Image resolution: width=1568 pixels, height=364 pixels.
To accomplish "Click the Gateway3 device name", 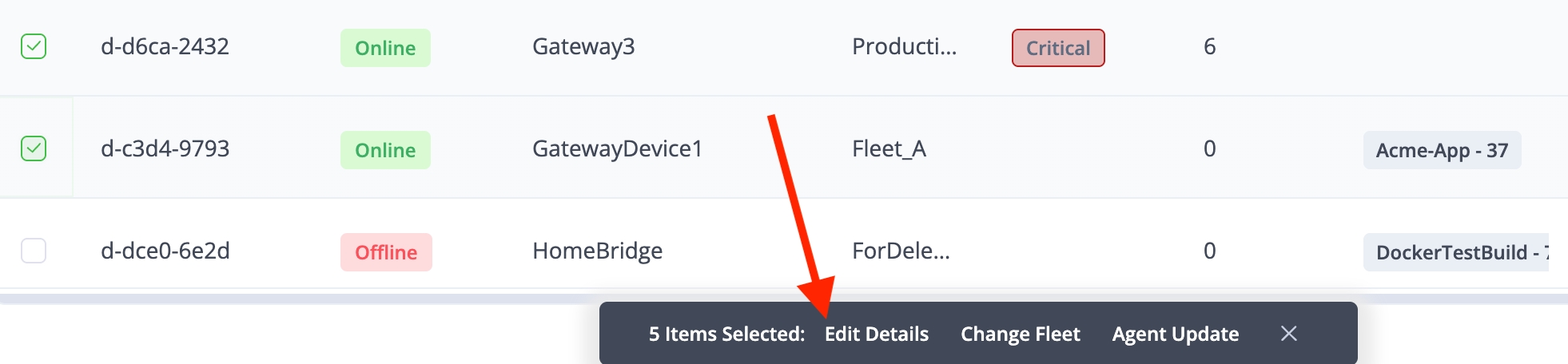I will pyautogui.click(x=583, y=46).
